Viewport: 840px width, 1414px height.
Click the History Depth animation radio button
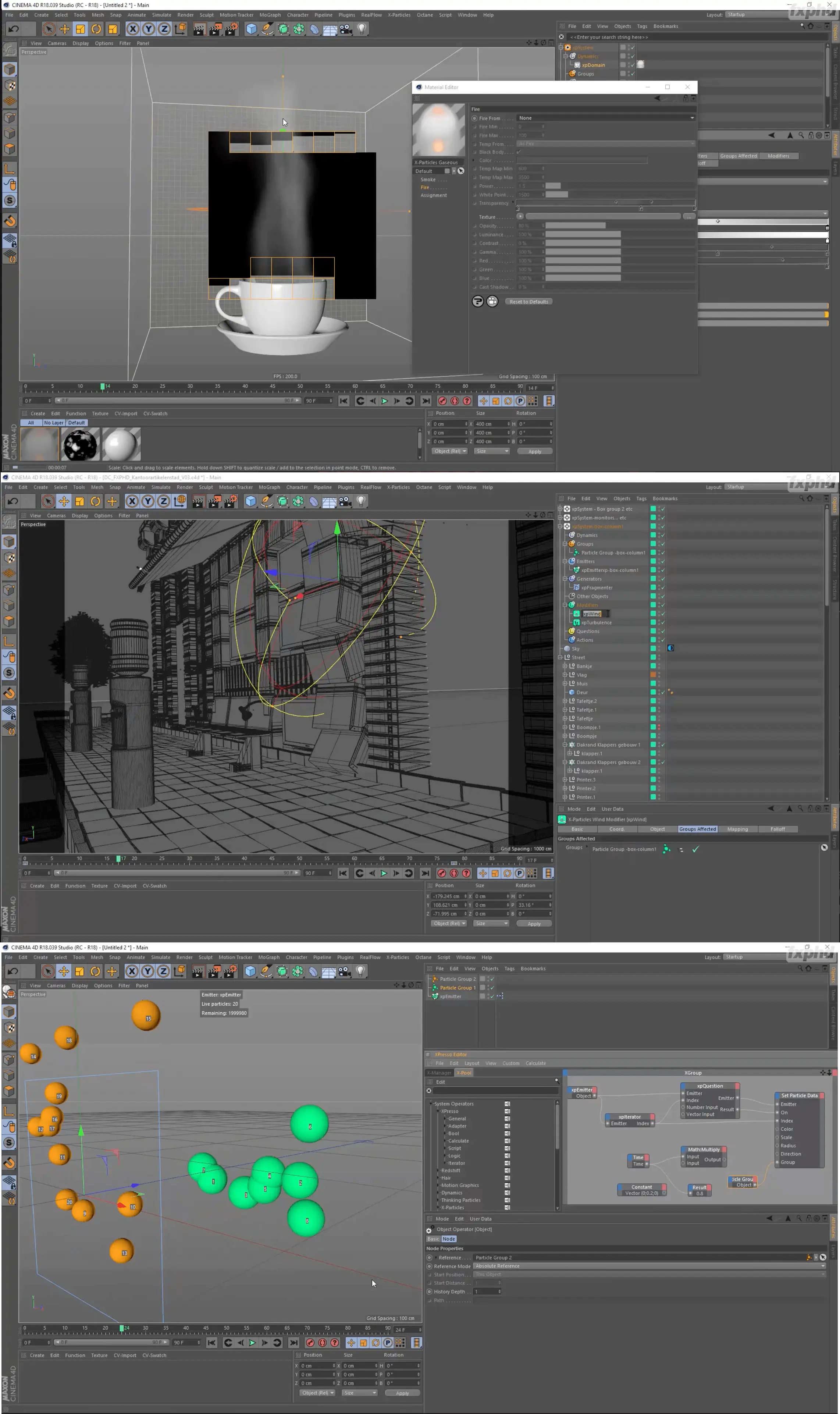coord(429,1292)
